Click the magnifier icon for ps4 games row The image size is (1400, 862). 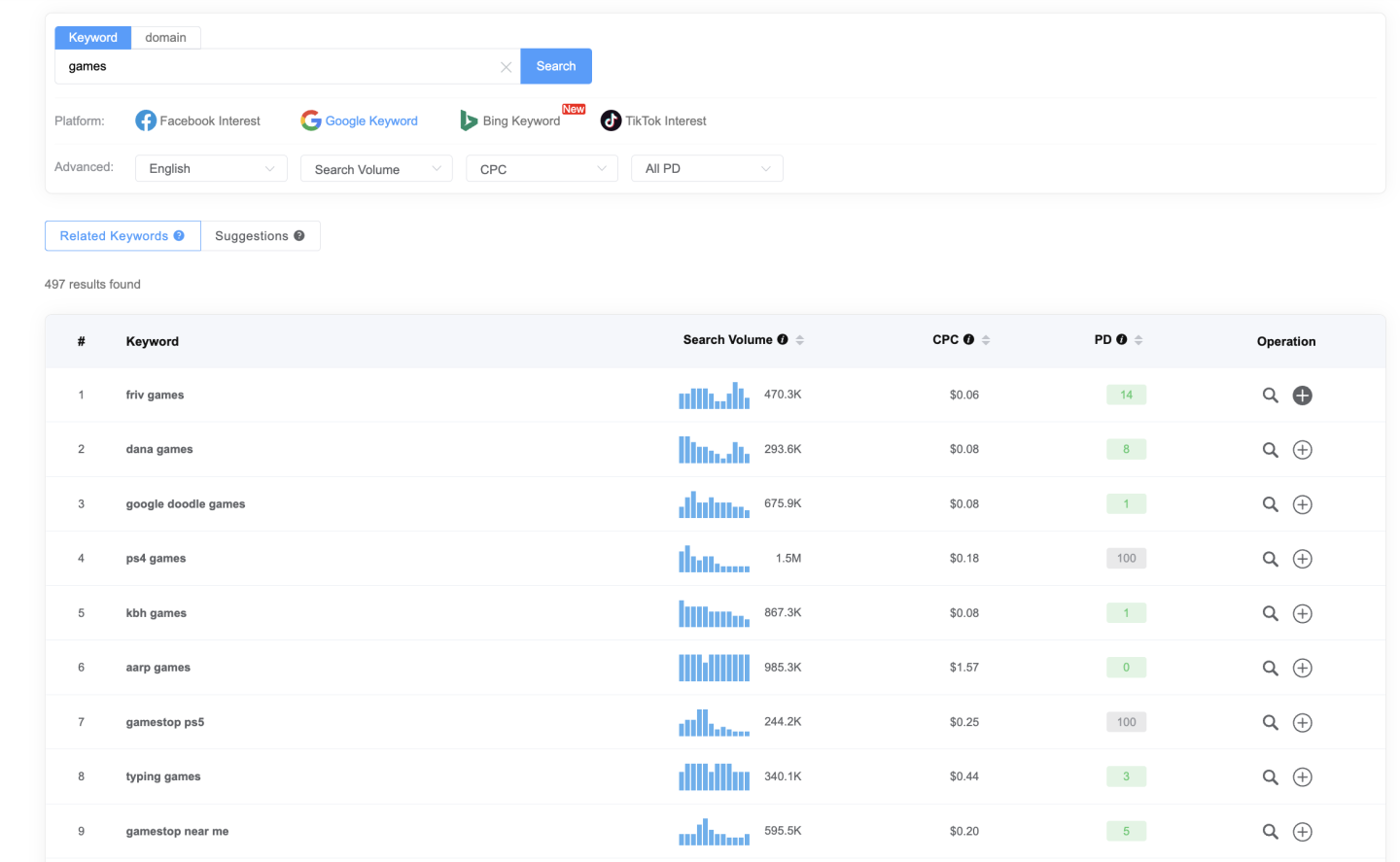(1270, 559)
